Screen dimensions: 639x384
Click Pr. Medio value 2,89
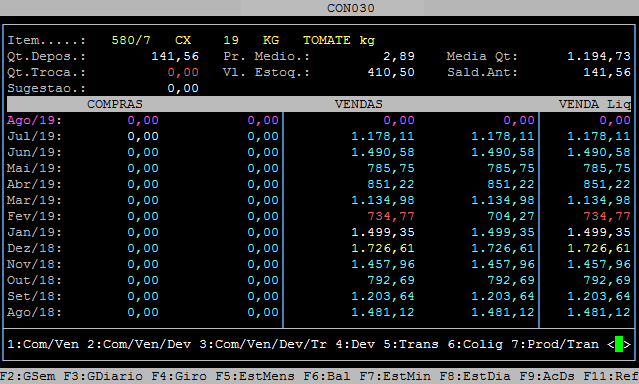pos(399,56)
